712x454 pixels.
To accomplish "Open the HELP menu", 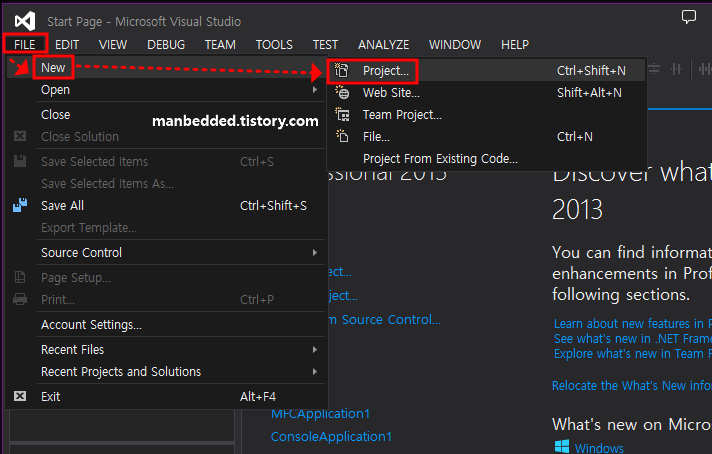I will (x=514, y=44).
